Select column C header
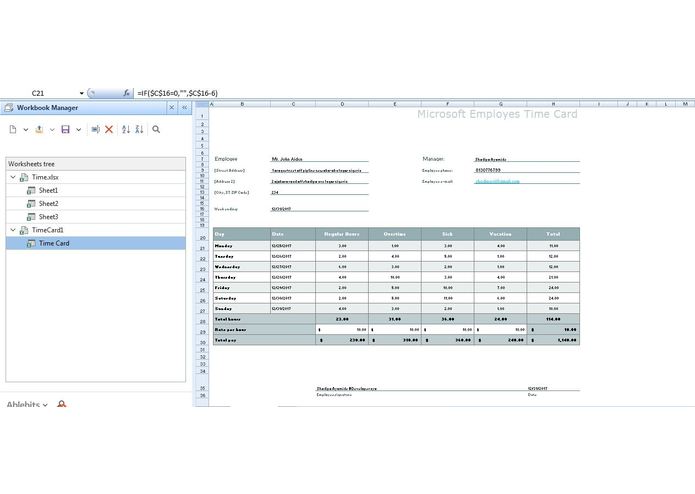The height and width of the screenshot is (494, 695). click(293, 104)
